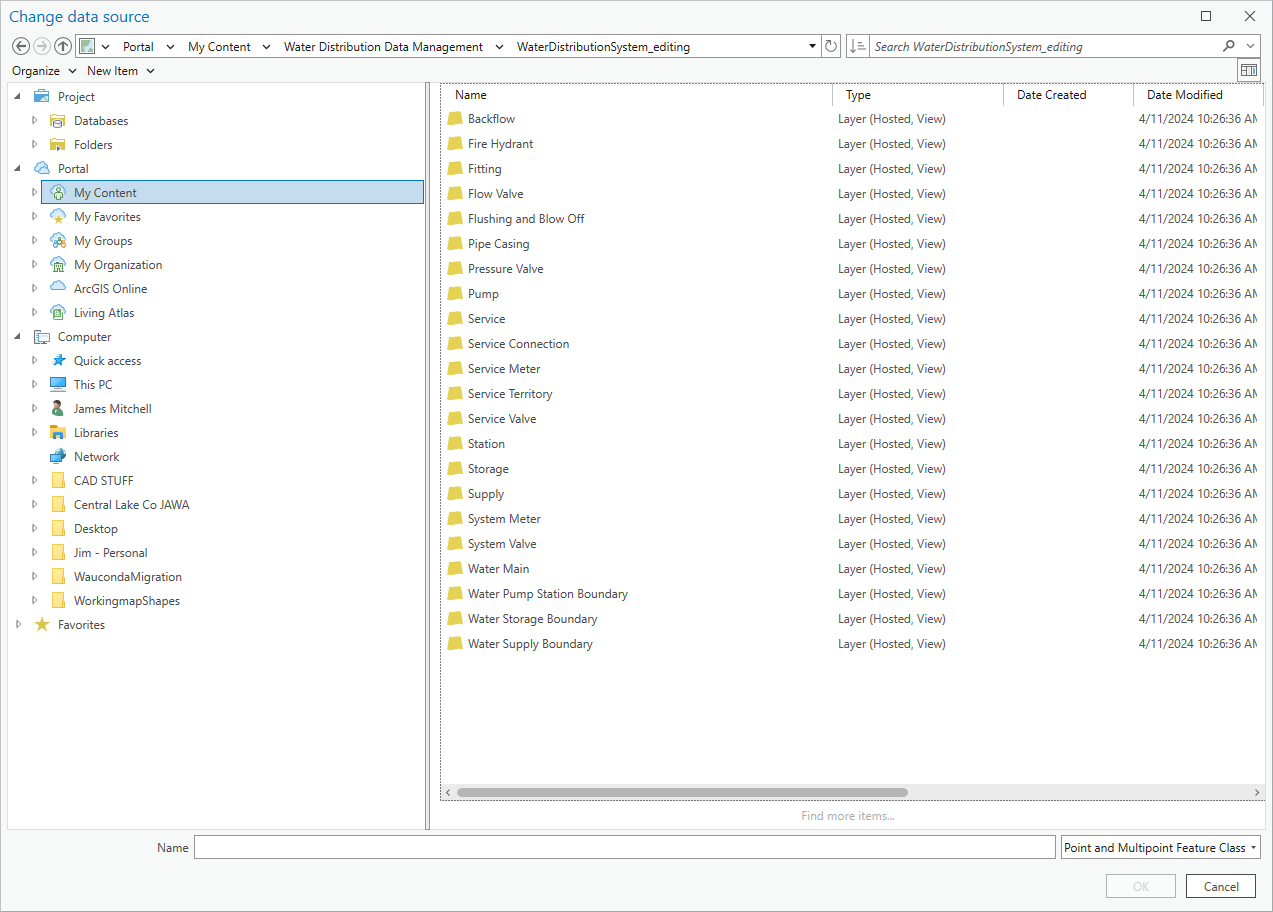This screenshot has width=1273, height=912.
Task: Expand the My Content tree node
Action: 34,193
